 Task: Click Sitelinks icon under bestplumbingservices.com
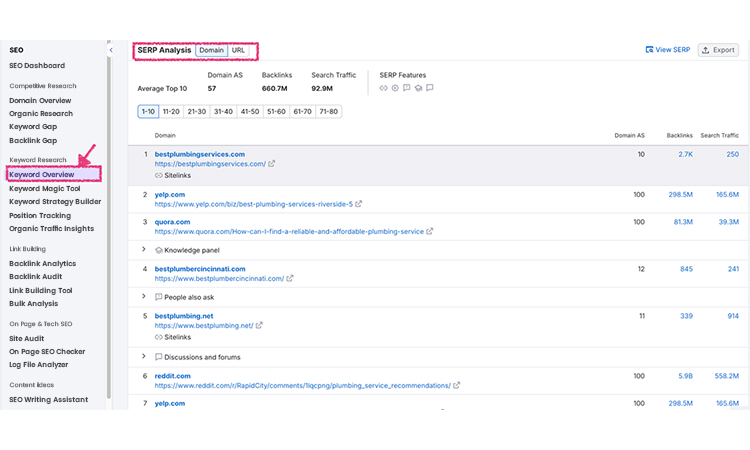(x=158, y=176)
